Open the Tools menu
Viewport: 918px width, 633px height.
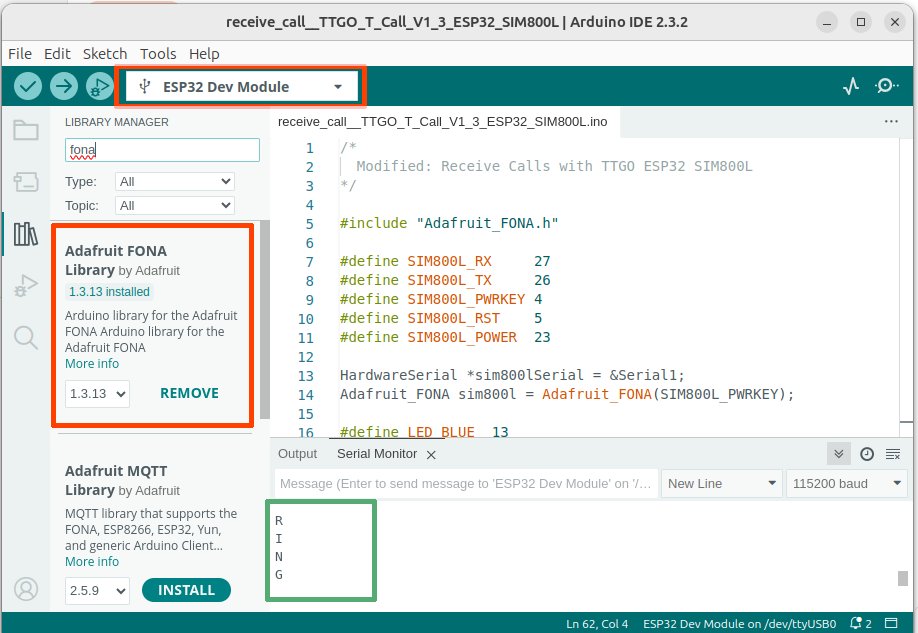click(158, 54)
